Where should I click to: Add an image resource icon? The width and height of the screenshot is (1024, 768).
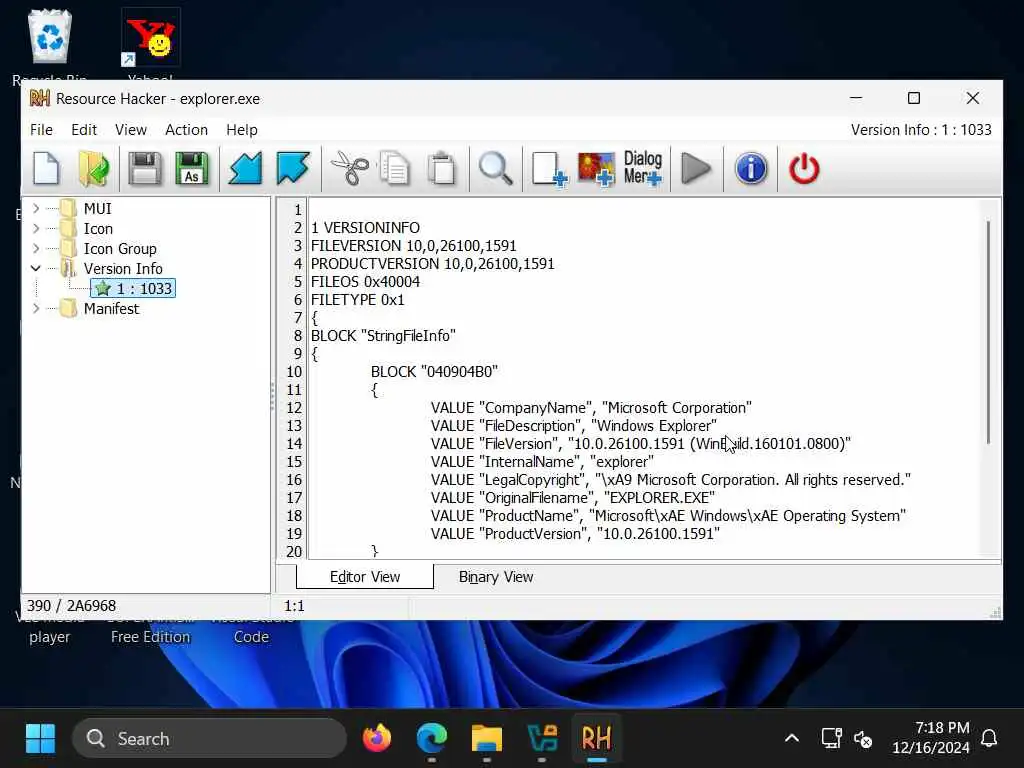(x=596, y=169)
